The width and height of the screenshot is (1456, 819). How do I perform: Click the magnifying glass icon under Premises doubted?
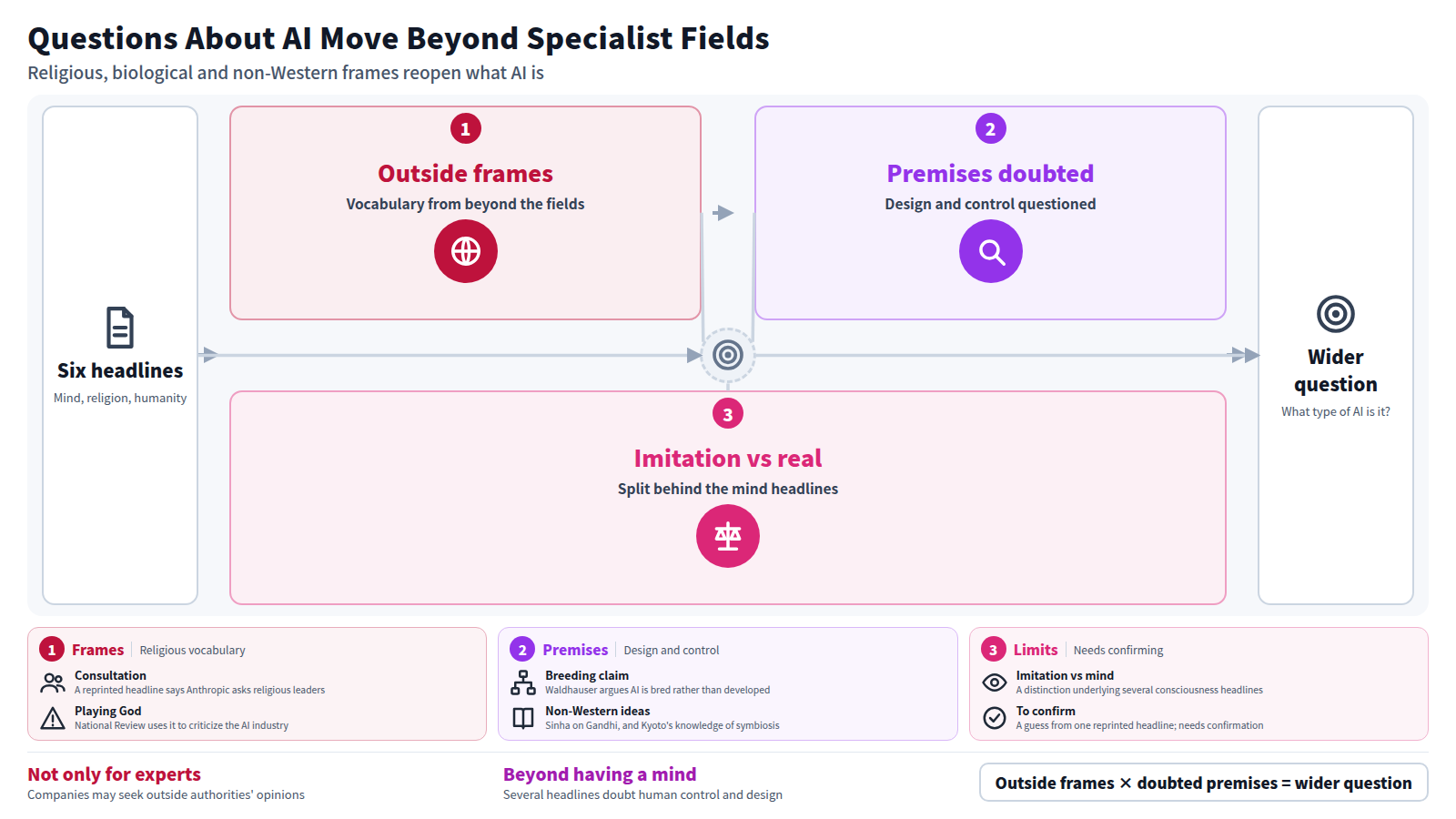coord(991,251)
